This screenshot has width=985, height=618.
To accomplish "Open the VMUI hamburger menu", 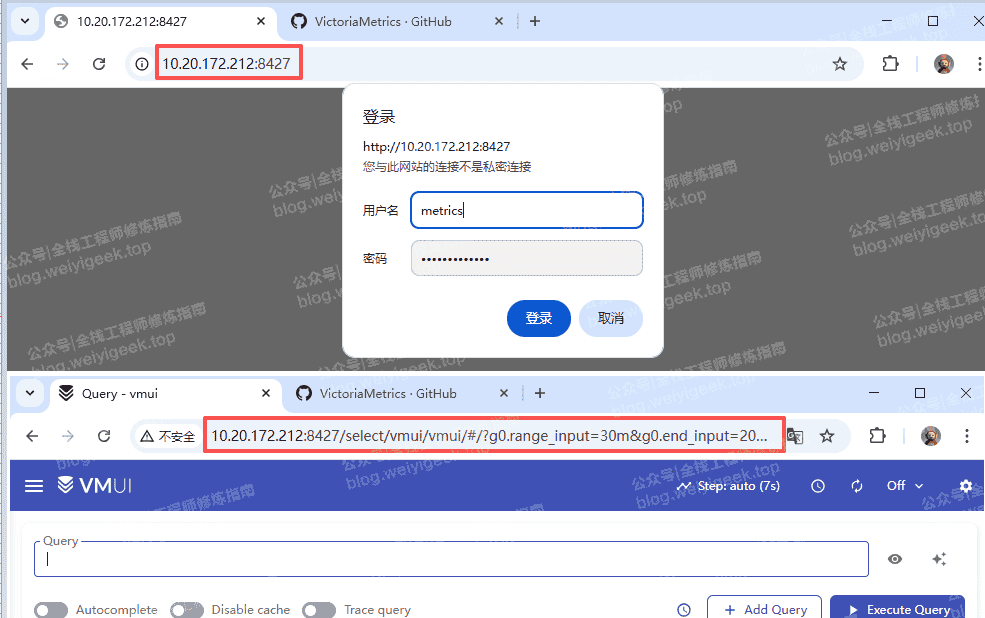I will (x=34, y=486).
